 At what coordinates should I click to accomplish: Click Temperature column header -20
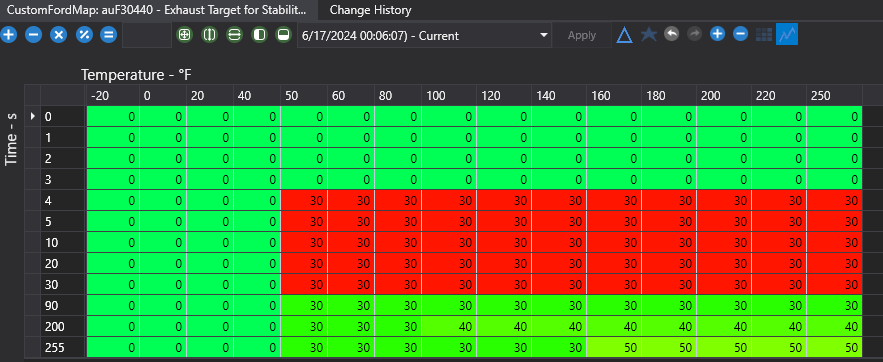point(113,96)
